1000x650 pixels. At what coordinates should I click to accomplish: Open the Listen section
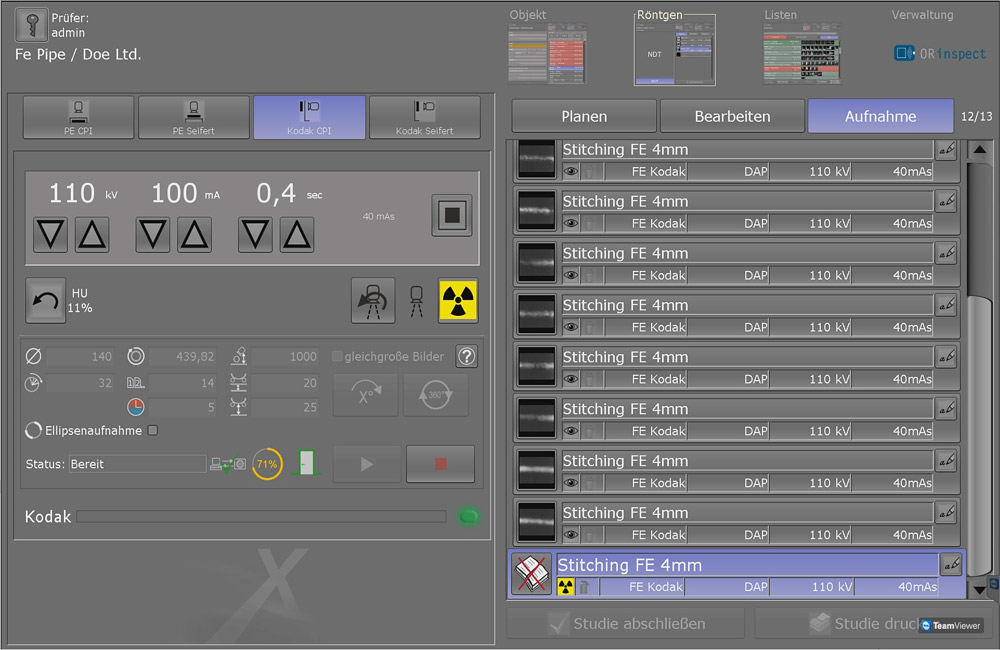pos(802,48)
